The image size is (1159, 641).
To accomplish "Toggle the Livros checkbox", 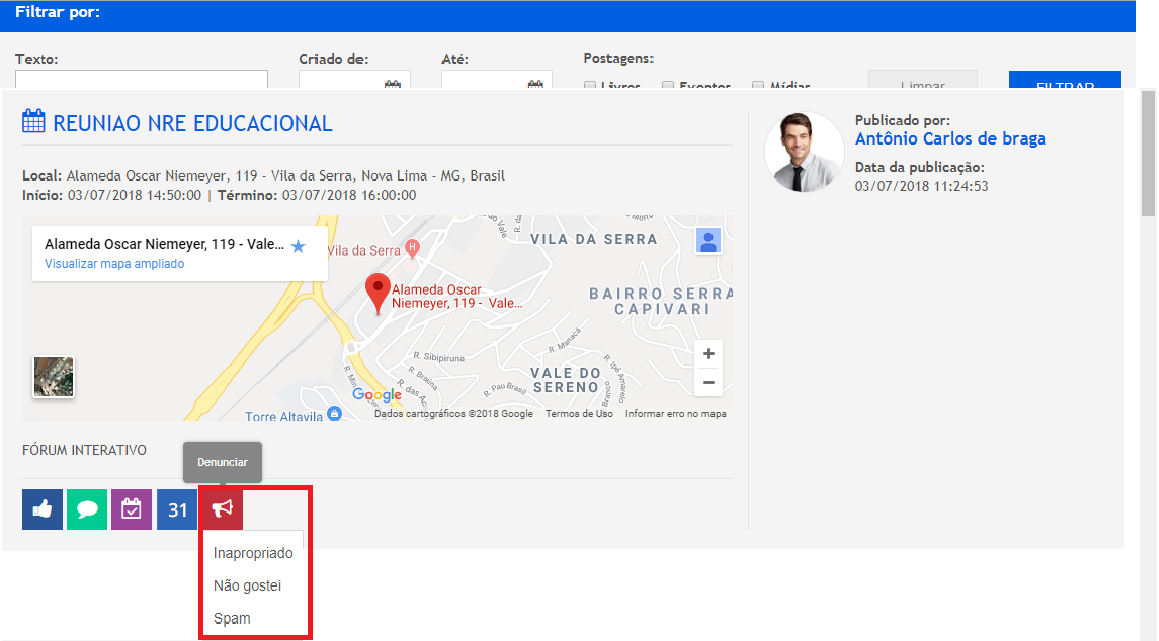I will (x=590, y=87).
